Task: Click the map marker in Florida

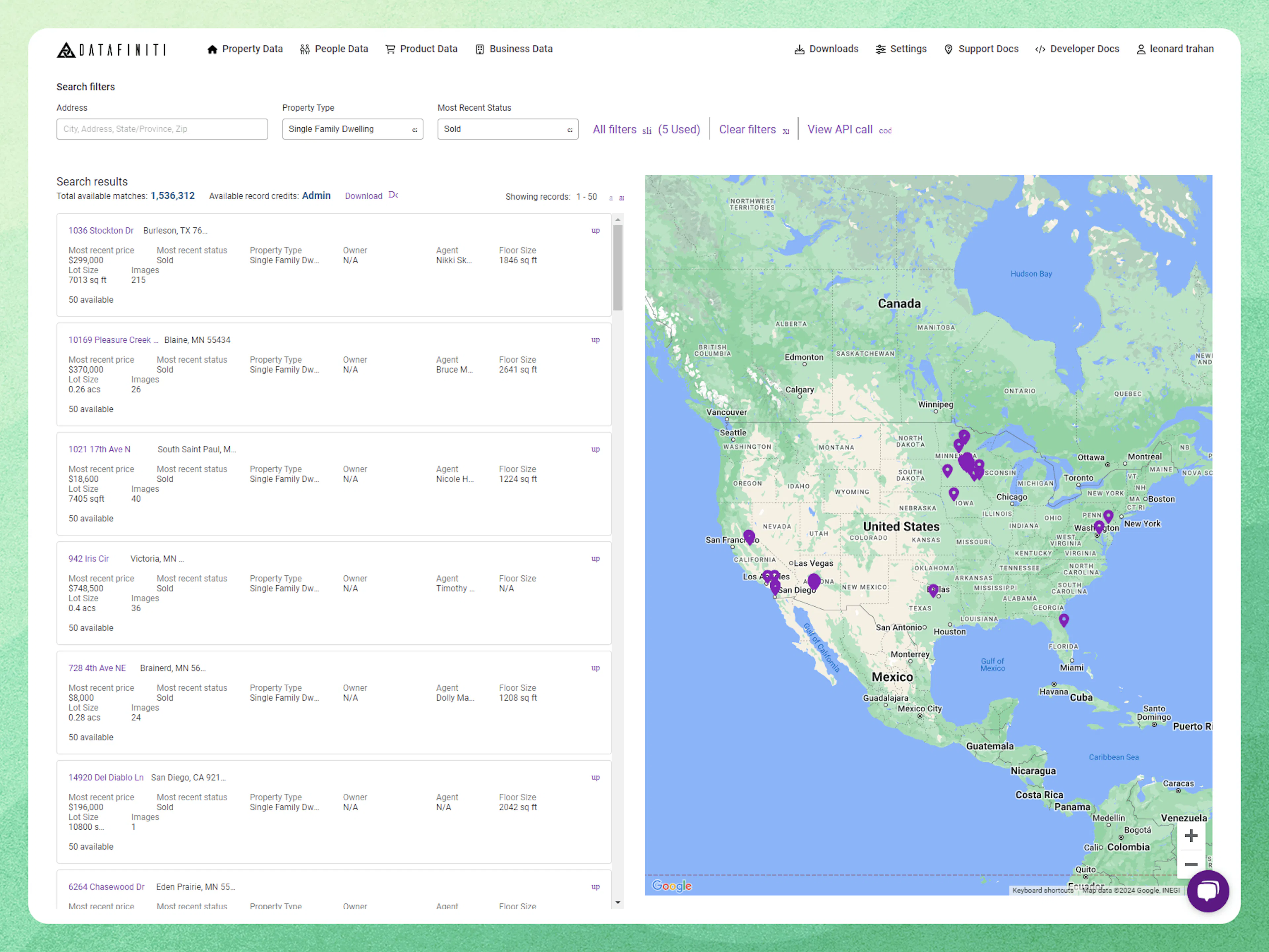Action: click(x=1064, y=620)
